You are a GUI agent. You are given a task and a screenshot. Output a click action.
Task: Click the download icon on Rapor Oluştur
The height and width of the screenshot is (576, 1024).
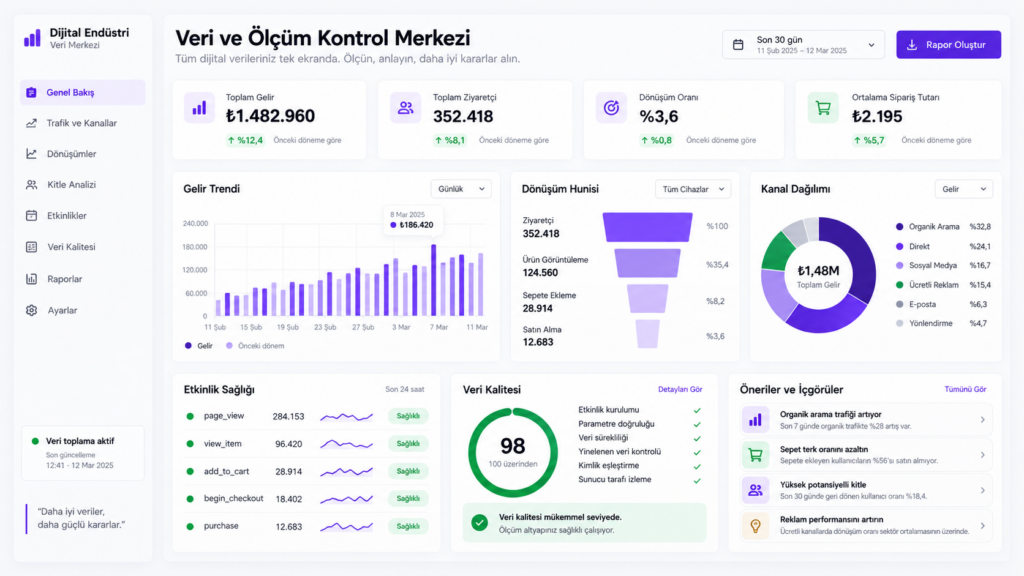click(912, 45)
